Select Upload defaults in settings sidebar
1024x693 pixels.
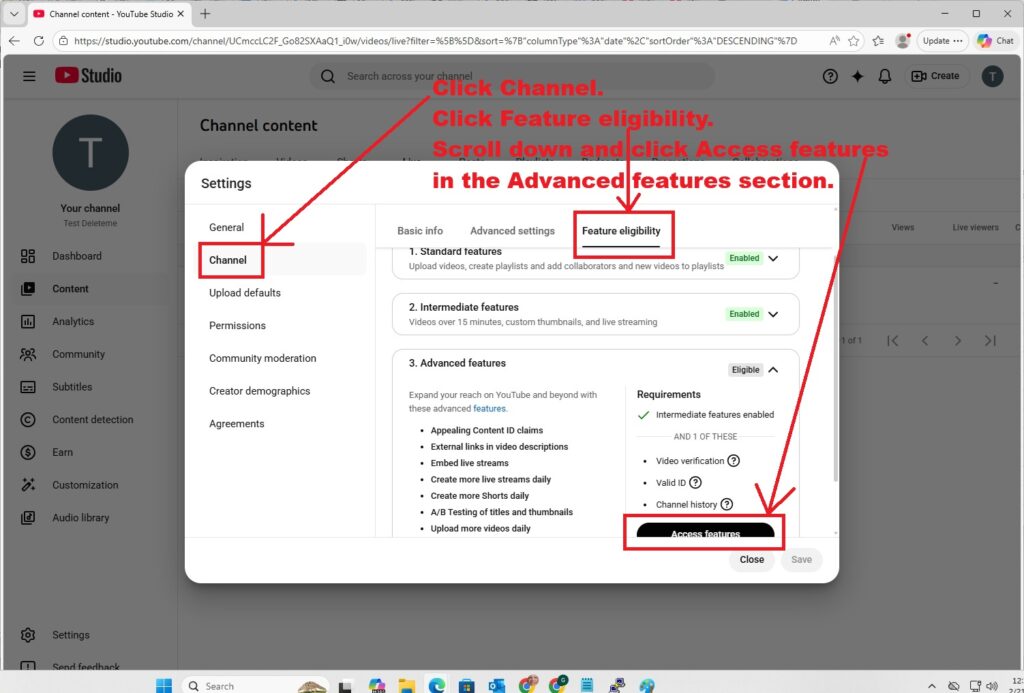(x=245, y=293)
